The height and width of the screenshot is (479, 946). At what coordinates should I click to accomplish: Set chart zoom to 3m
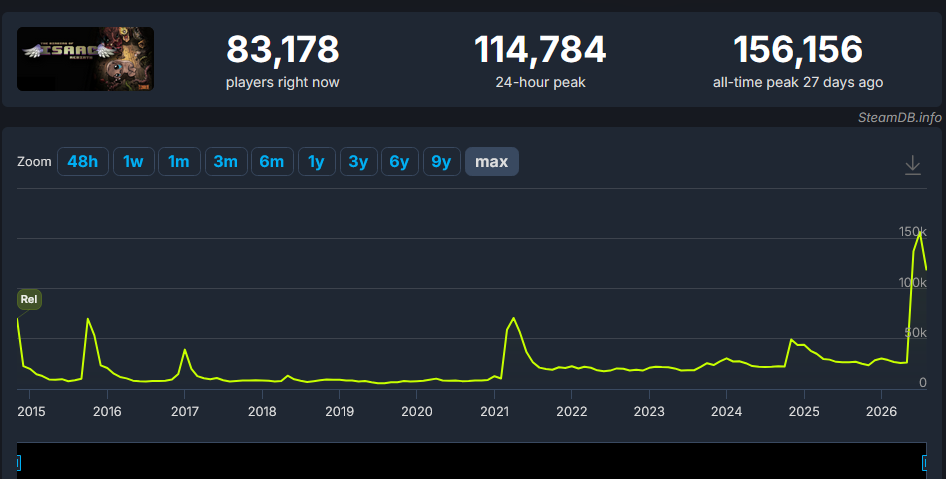226,162
